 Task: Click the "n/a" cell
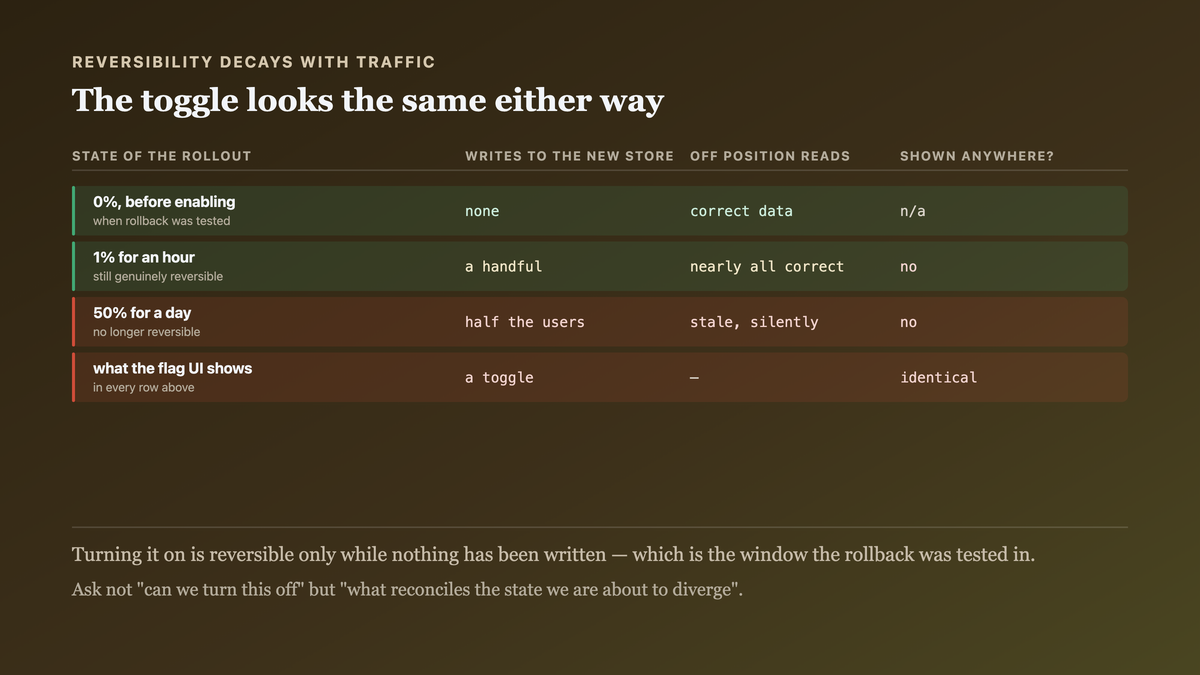[x=913, y=211]
